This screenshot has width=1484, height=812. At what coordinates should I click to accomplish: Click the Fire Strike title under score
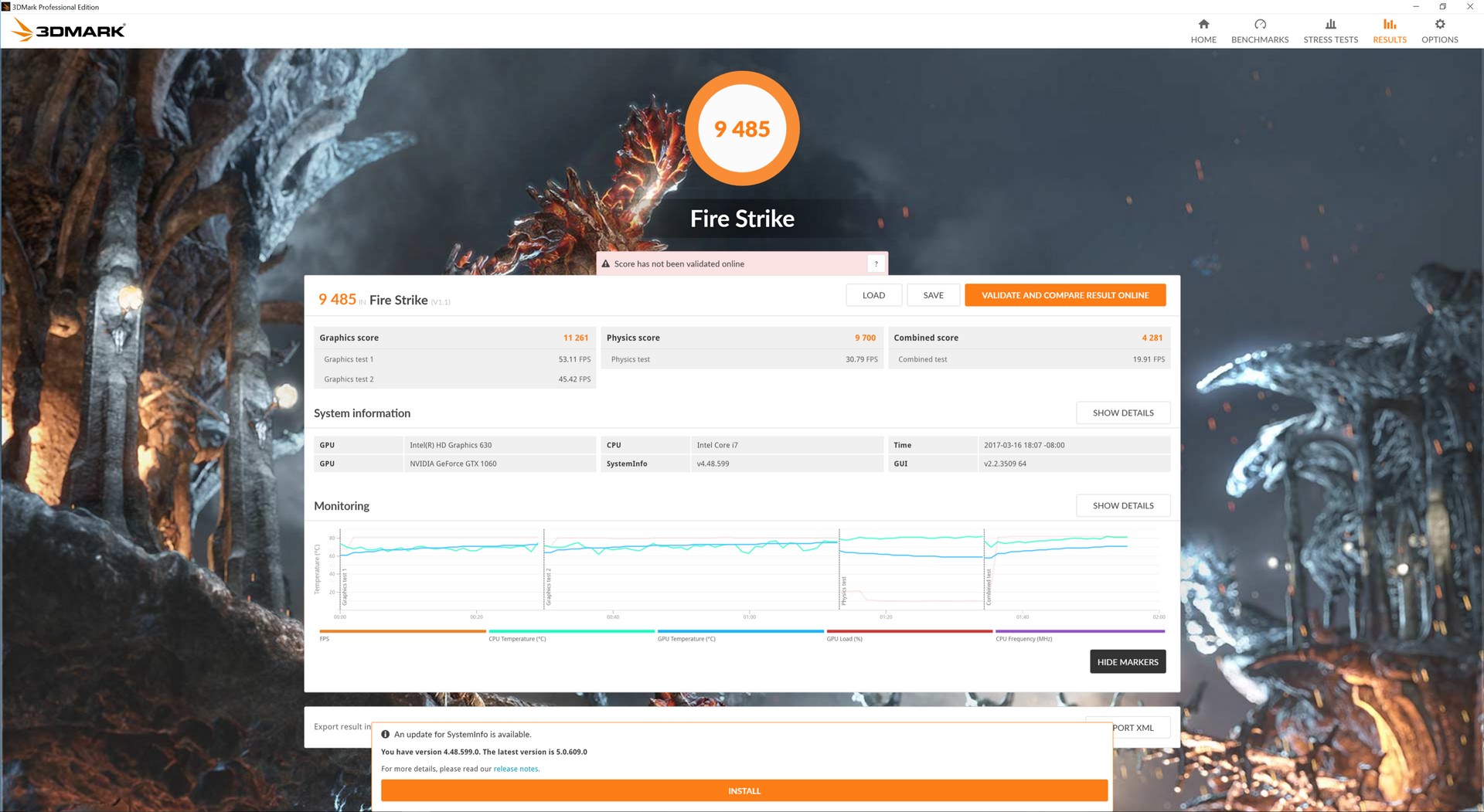(742, 219)
